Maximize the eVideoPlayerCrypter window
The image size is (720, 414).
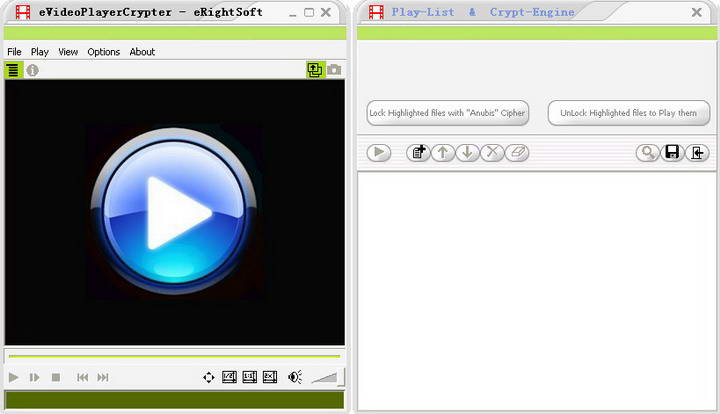(x=309, y=13)
